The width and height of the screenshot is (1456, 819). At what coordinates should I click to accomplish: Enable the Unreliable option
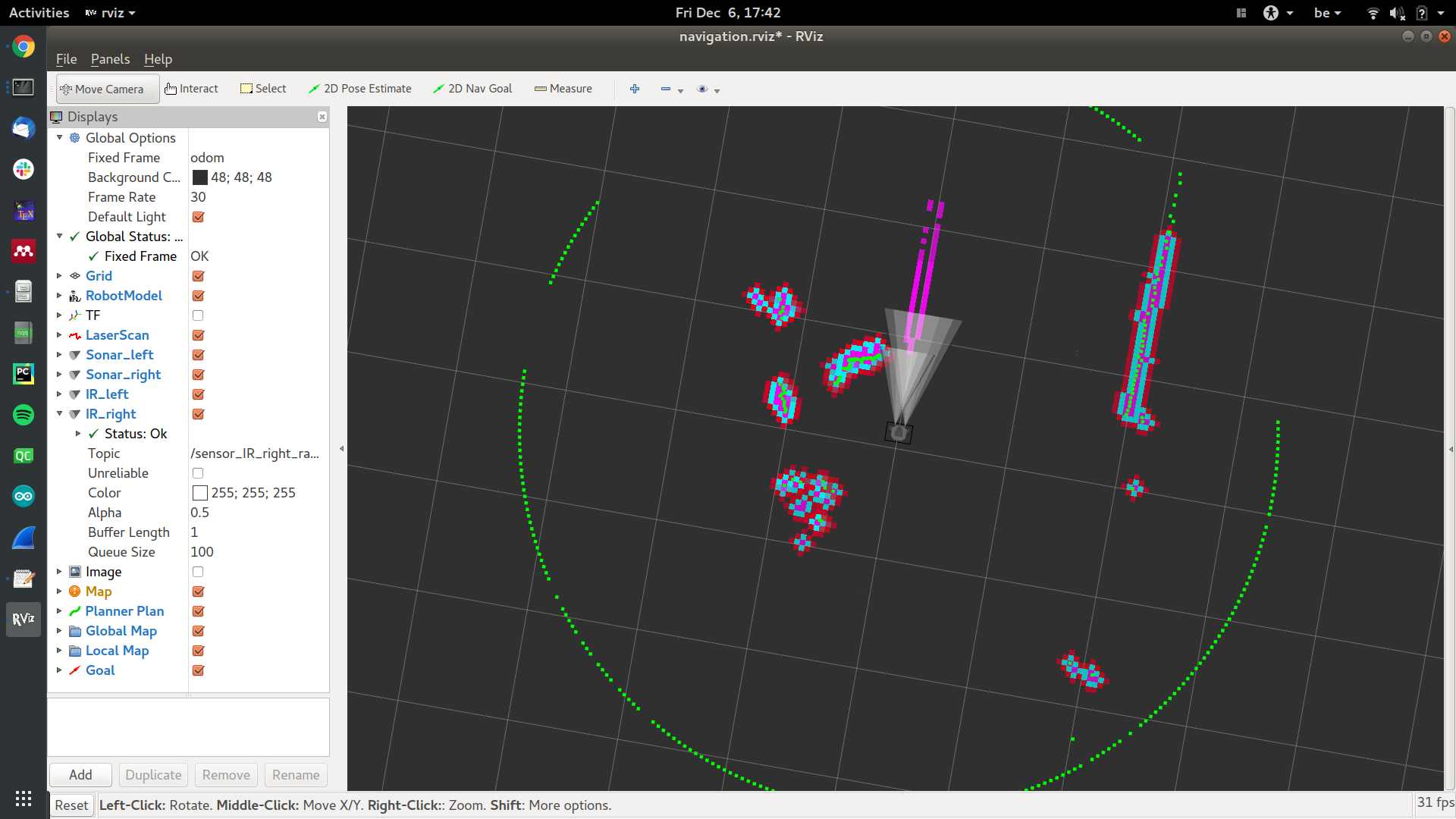(198, 473)
